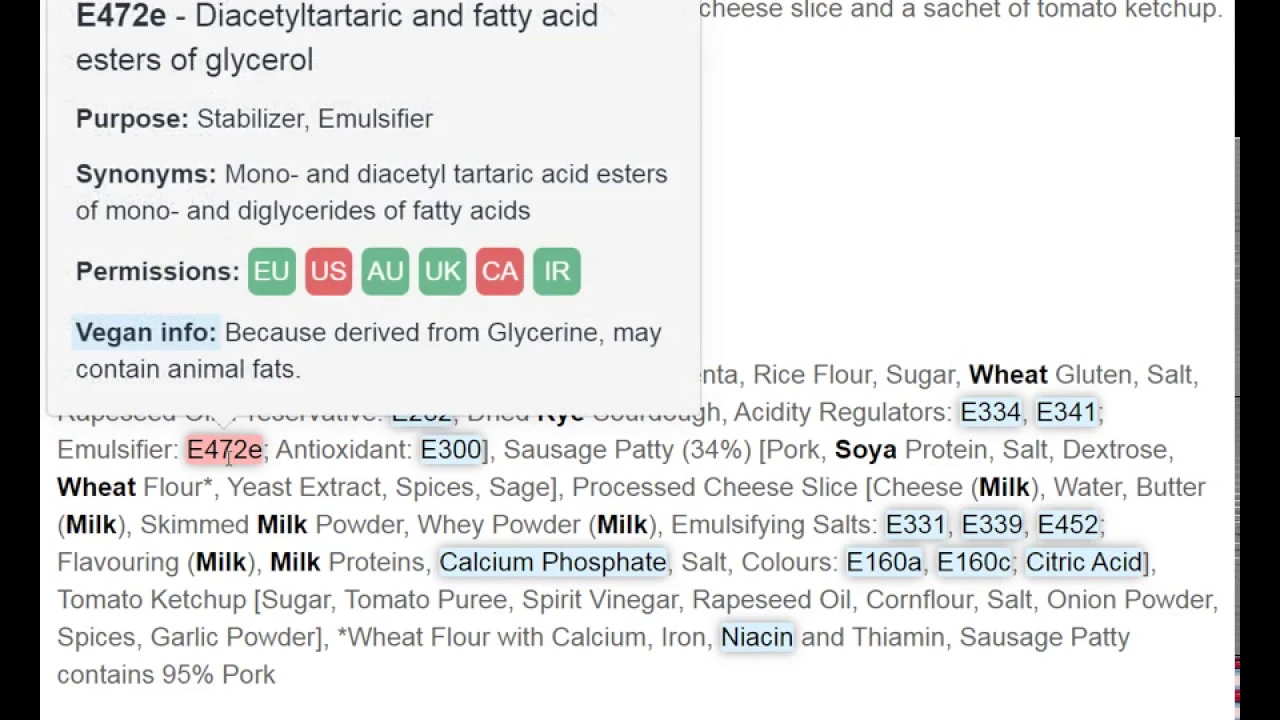
Task: Click the Calcium Phosphate highlighted term
Action: point(552,562)
